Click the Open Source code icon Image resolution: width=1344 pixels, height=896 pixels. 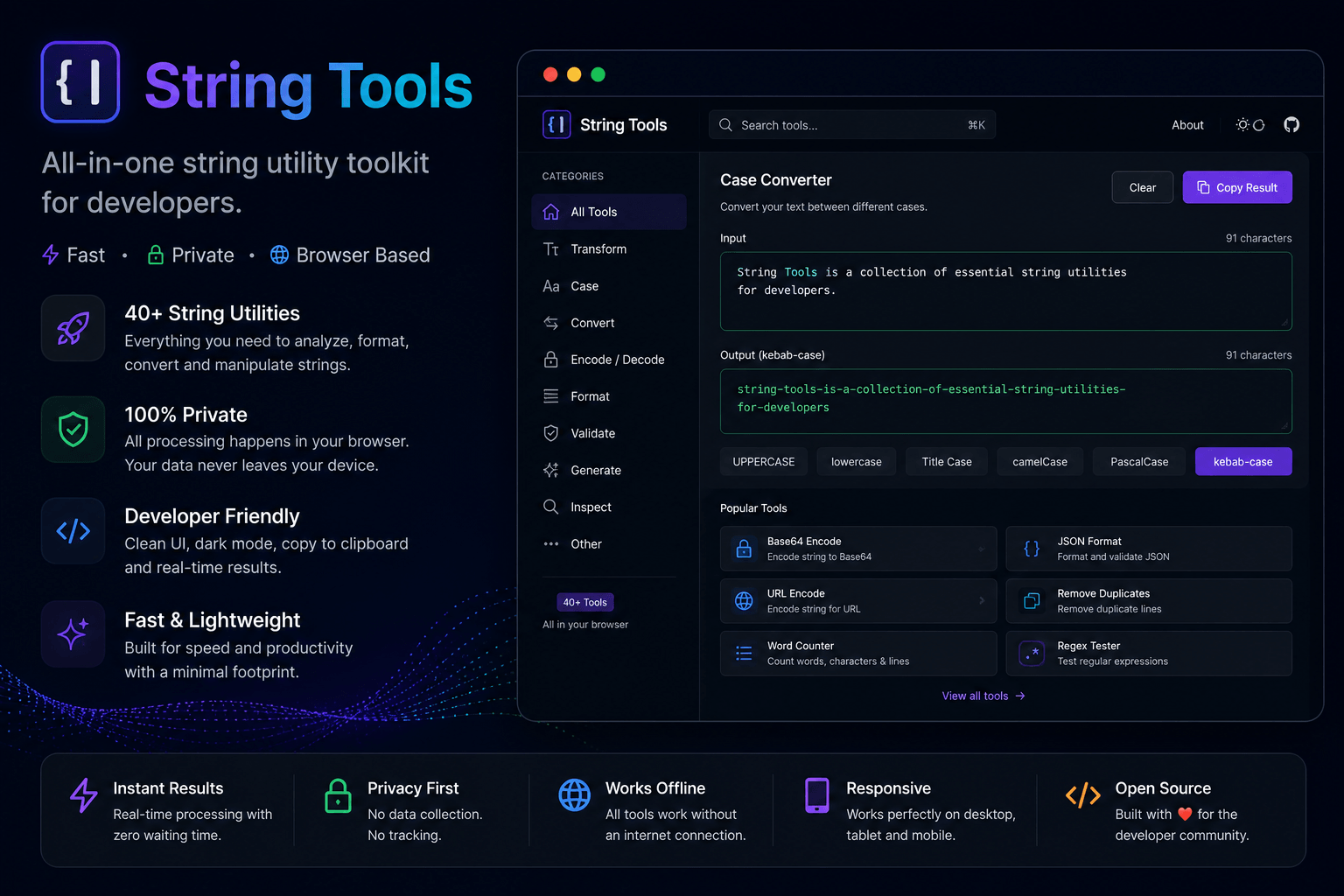[1083, 794]
